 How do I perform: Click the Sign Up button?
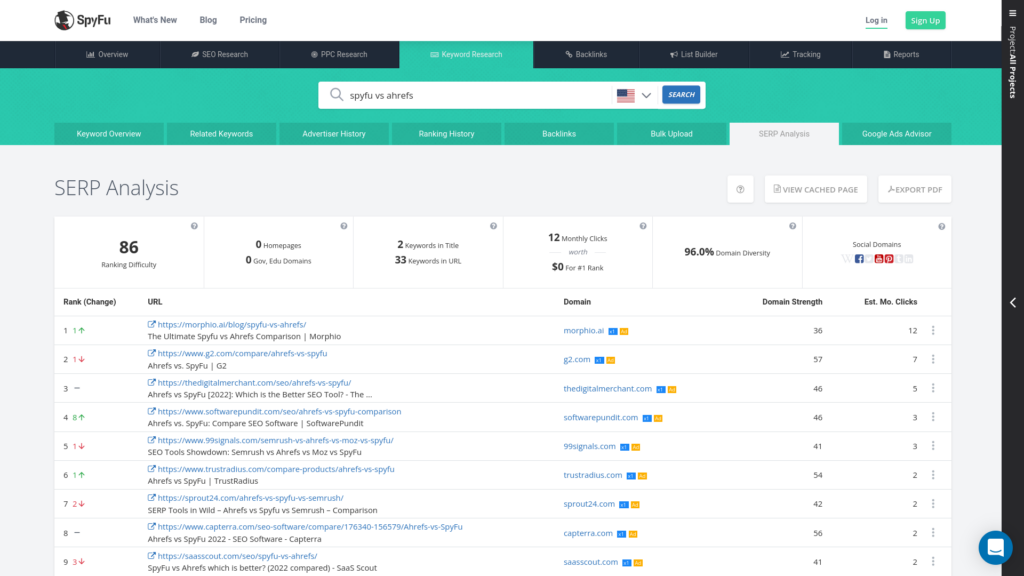pyautogui.click(x=925, y=20)
